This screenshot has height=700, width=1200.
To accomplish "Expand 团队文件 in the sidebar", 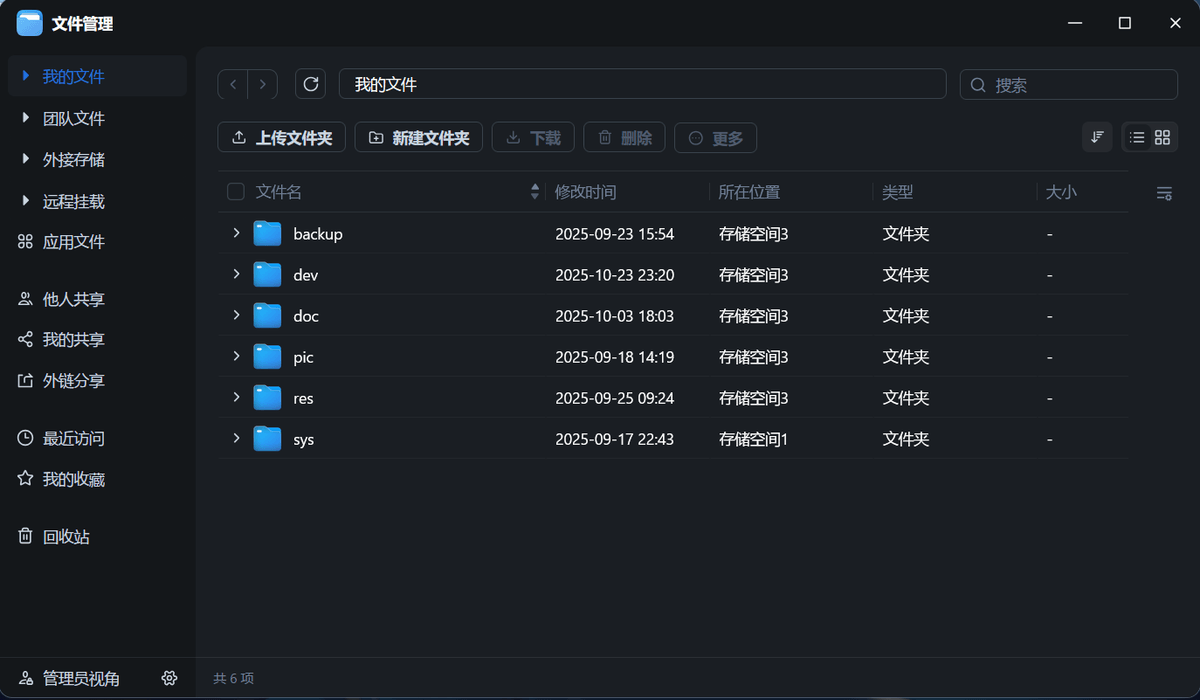I will tap(25, 118).
